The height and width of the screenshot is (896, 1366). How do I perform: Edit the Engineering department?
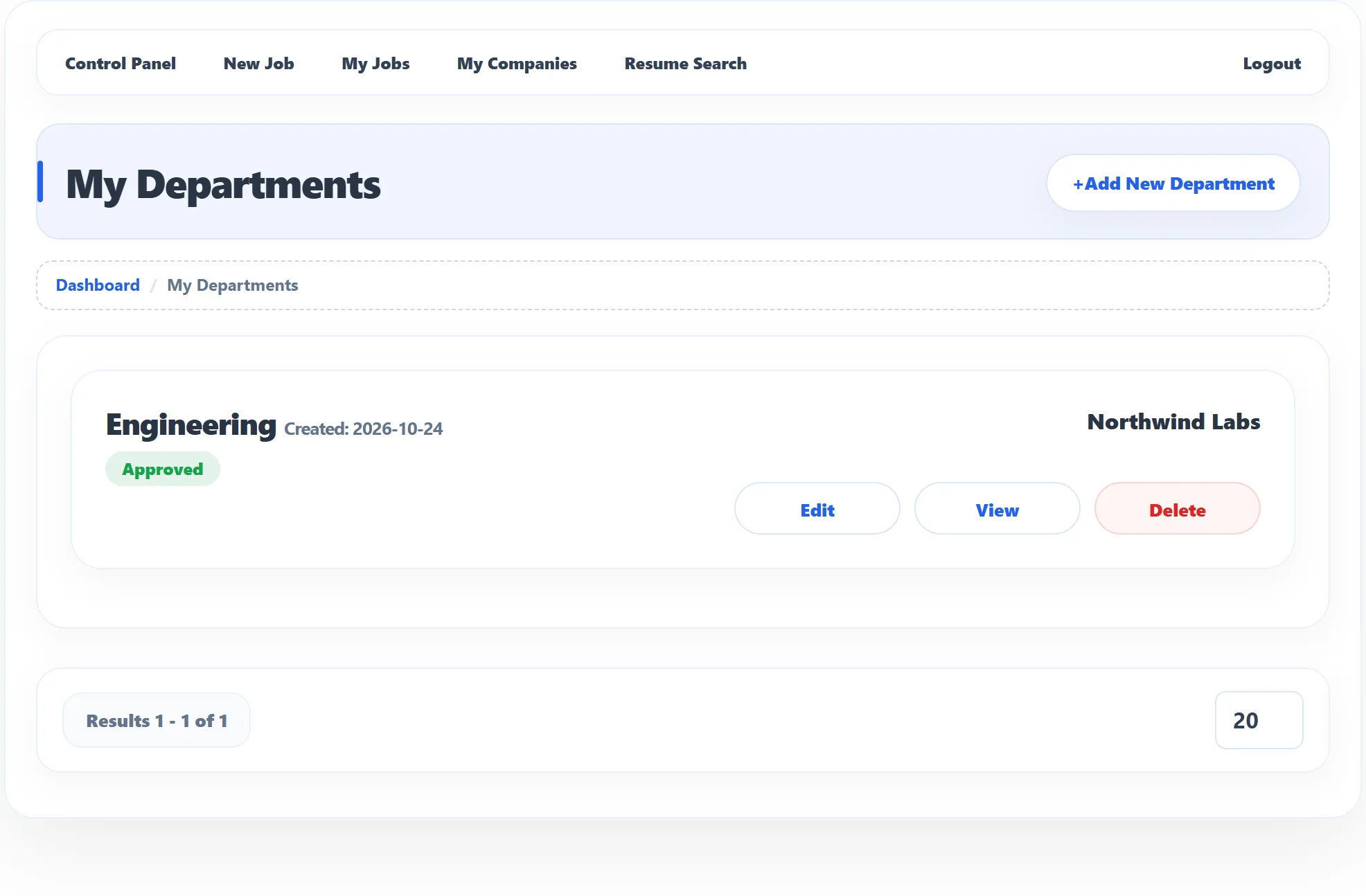[817, 509]
